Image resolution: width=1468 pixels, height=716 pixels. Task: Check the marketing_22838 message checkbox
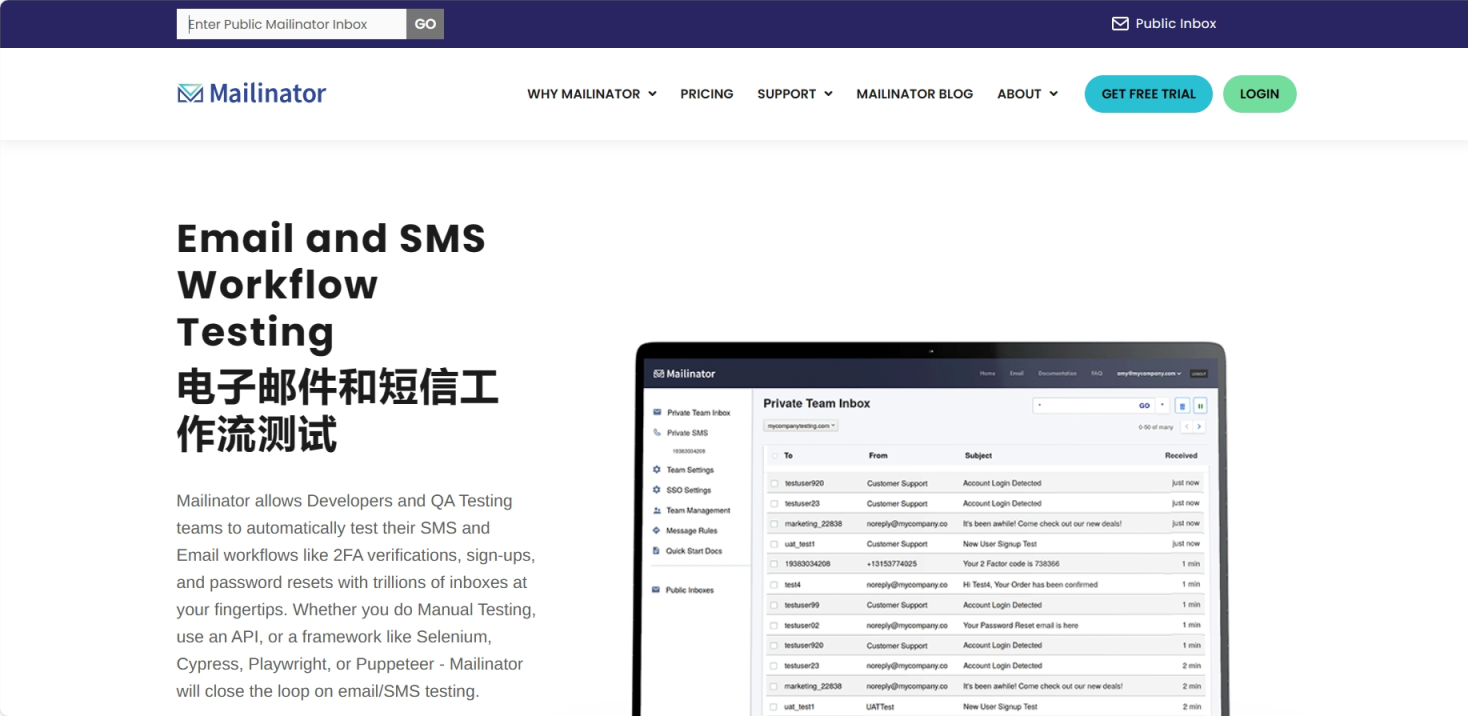click(x=774, y=524)
